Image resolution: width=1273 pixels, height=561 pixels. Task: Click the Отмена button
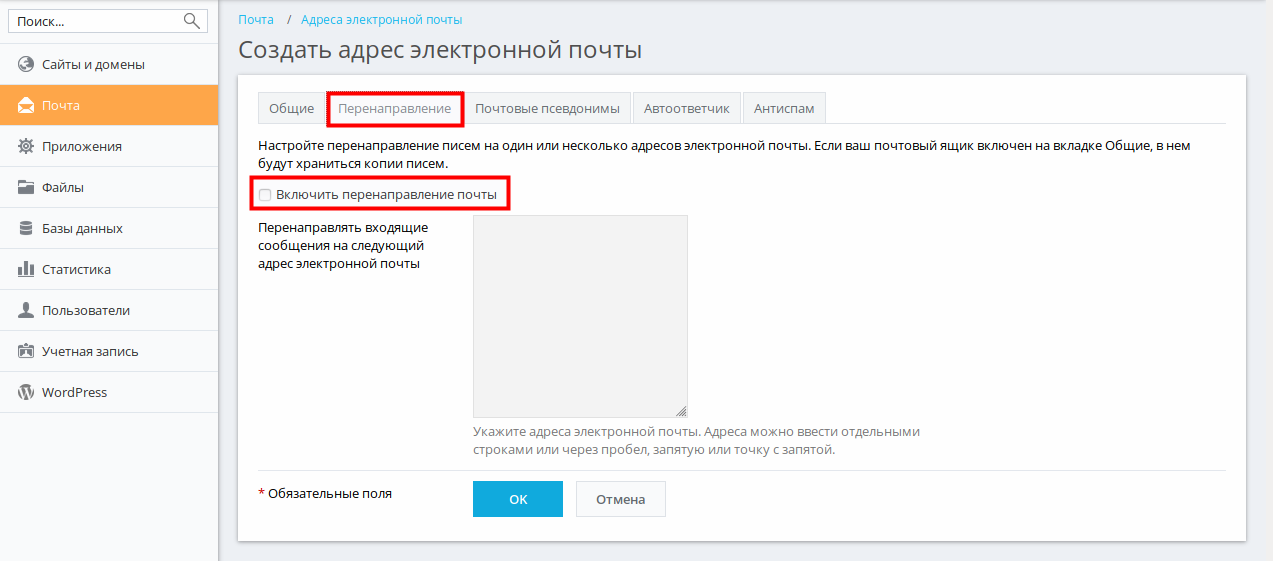click(621, 499)
